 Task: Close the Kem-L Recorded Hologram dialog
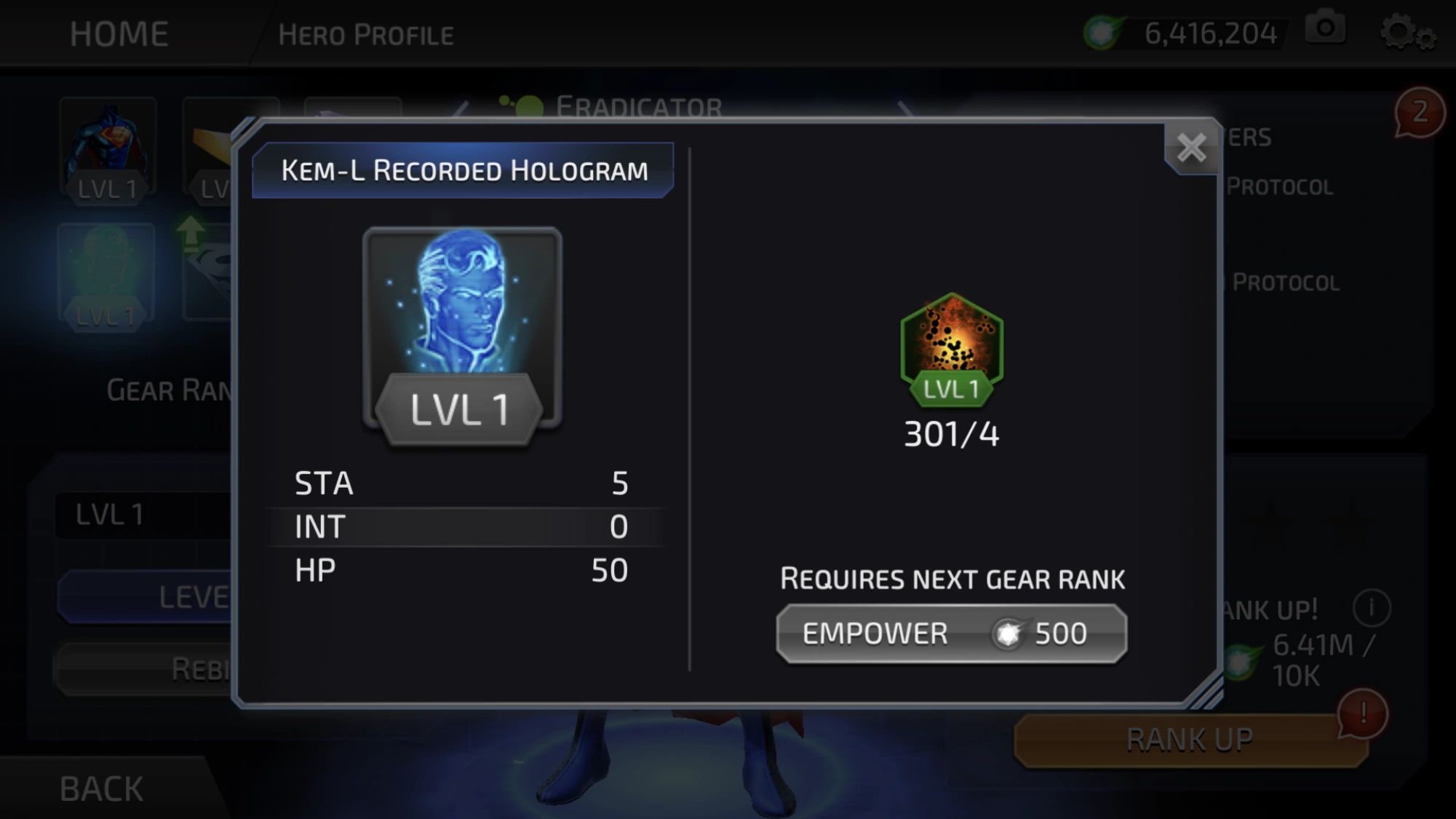coord(1191,148)
